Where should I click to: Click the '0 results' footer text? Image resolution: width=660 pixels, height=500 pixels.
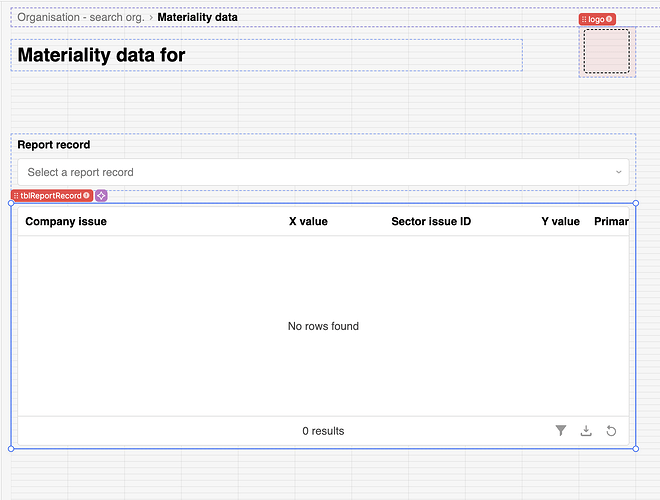[x=323, y=431]
